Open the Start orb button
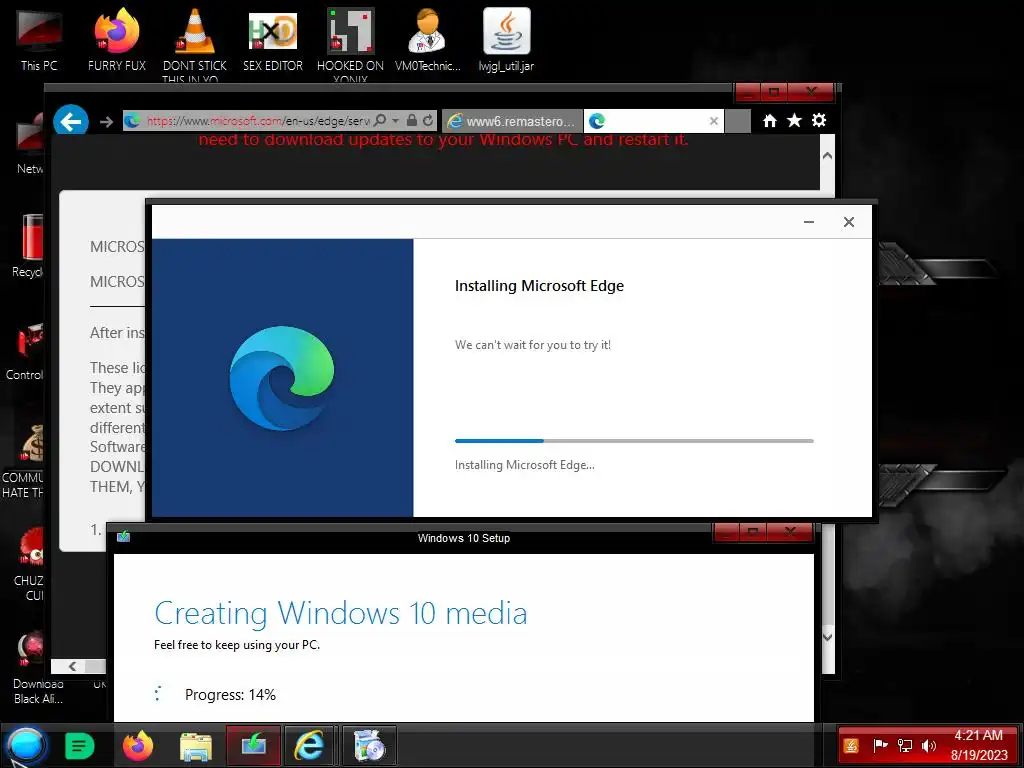The width and height of the screenshot is (1024, 768). point(26,746)
